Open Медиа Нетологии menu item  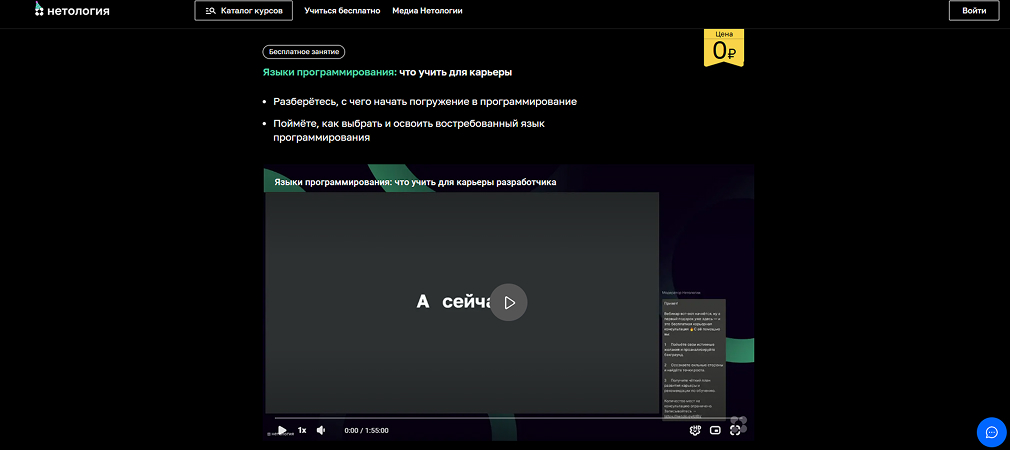429,11
